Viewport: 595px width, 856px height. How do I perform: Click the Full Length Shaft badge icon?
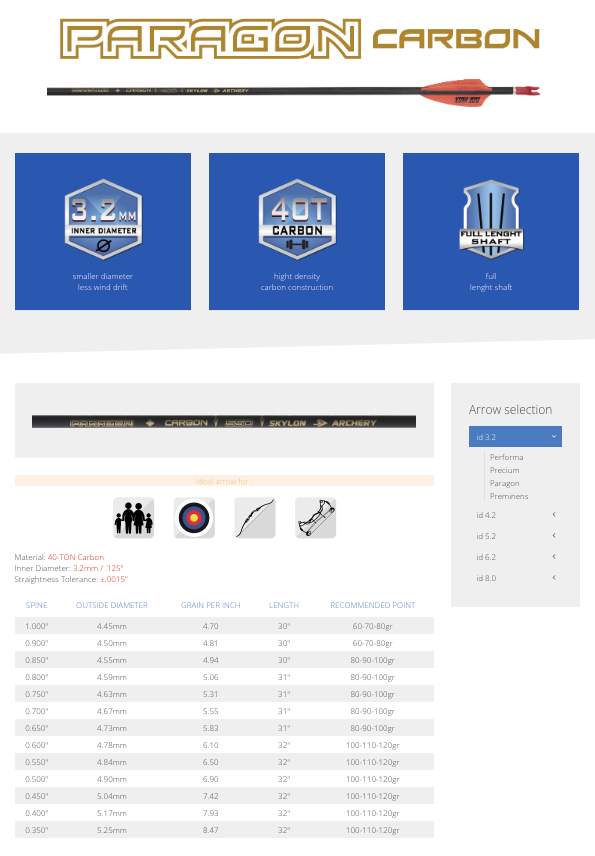[x=491, y=219]
